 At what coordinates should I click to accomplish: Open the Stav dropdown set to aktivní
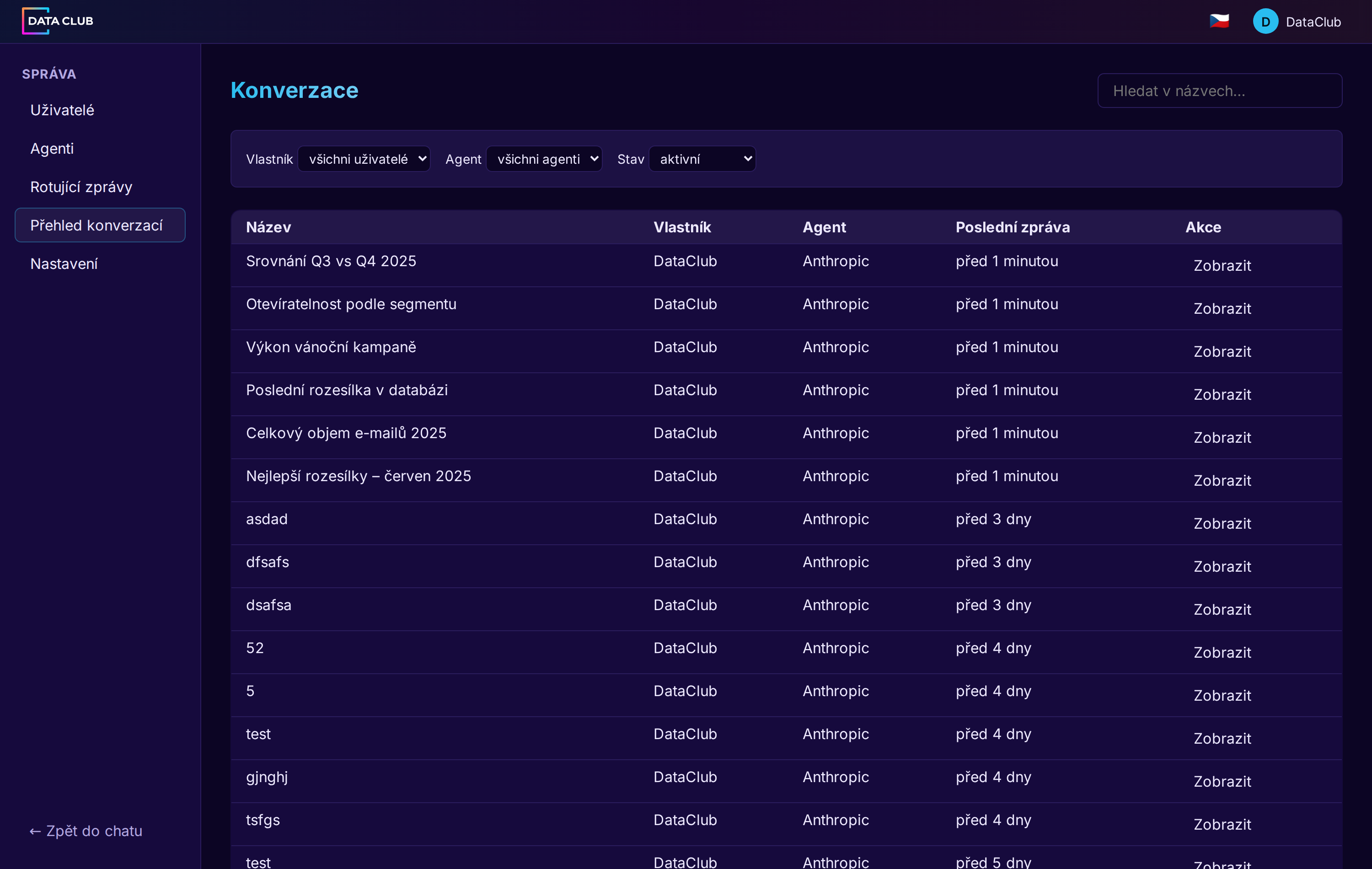click(x=702, y=159)
